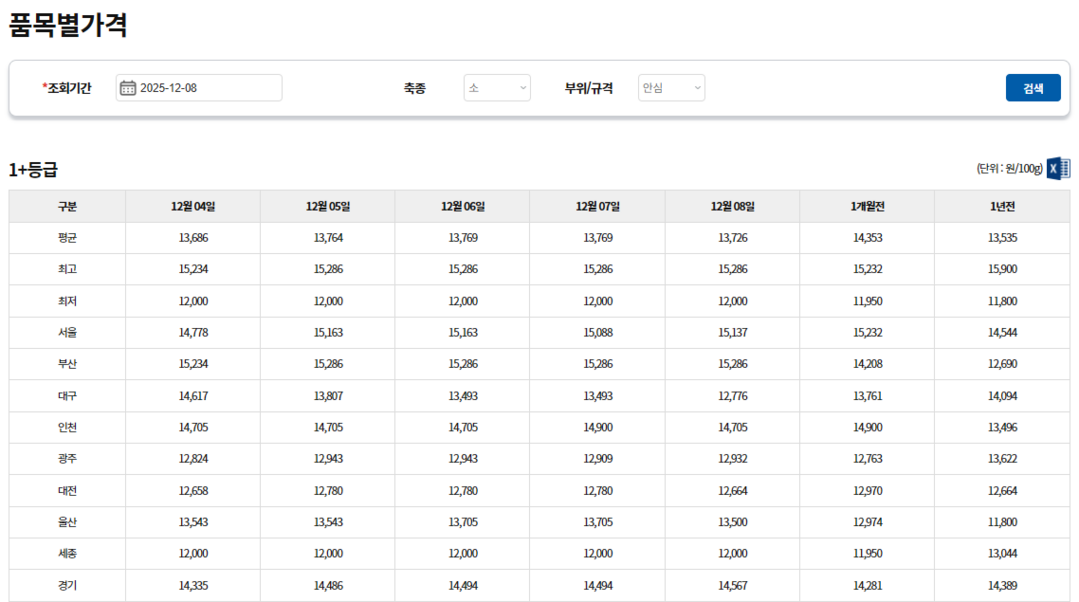Click the 세종 row label
This screenshot has width=1079, height=602.
coord(67,554)
